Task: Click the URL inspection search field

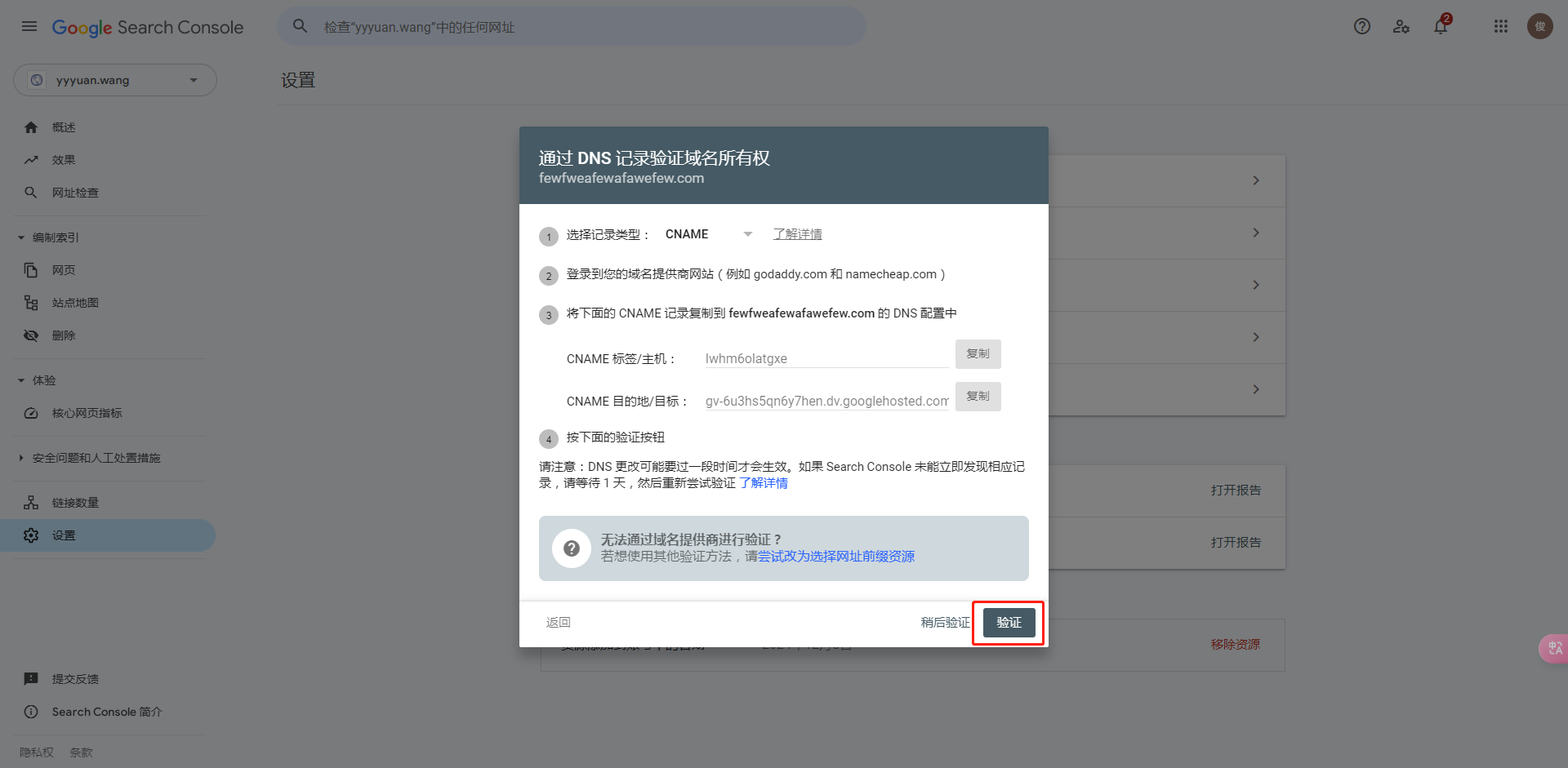Action: click(x=572, y=27)
